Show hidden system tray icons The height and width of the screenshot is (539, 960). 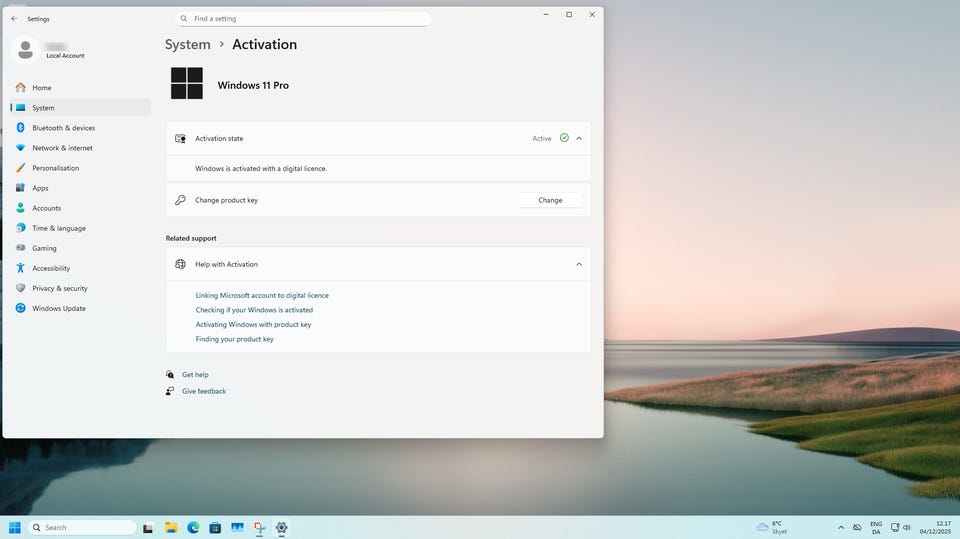(x=841, y=527)
